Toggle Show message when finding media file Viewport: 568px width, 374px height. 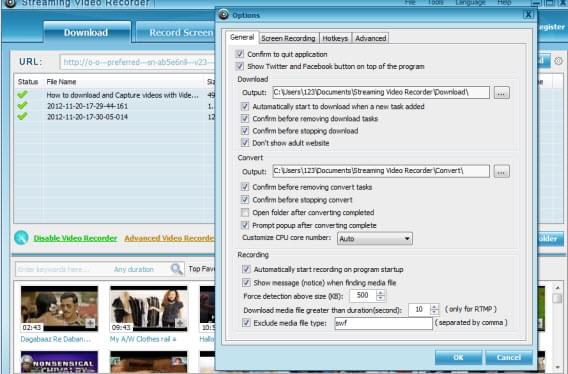[x=246, y=283]
